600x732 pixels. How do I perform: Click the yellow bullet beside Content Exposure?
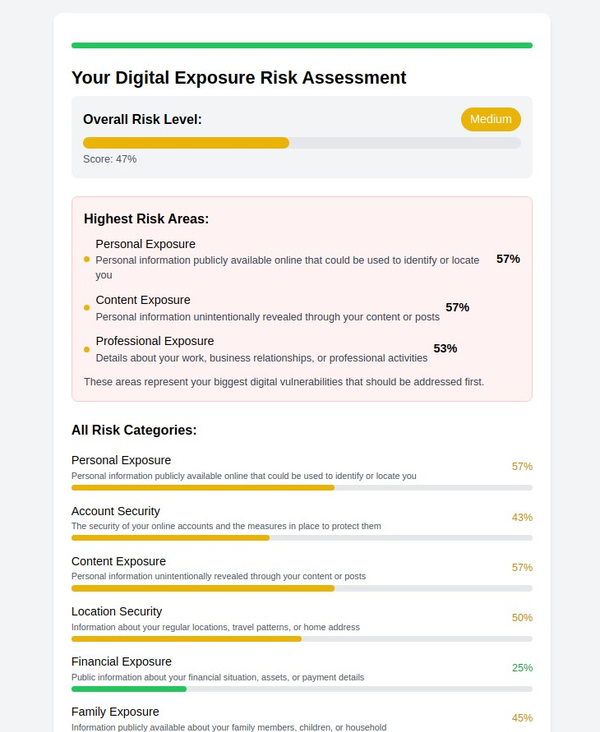[x=86, y=308]
